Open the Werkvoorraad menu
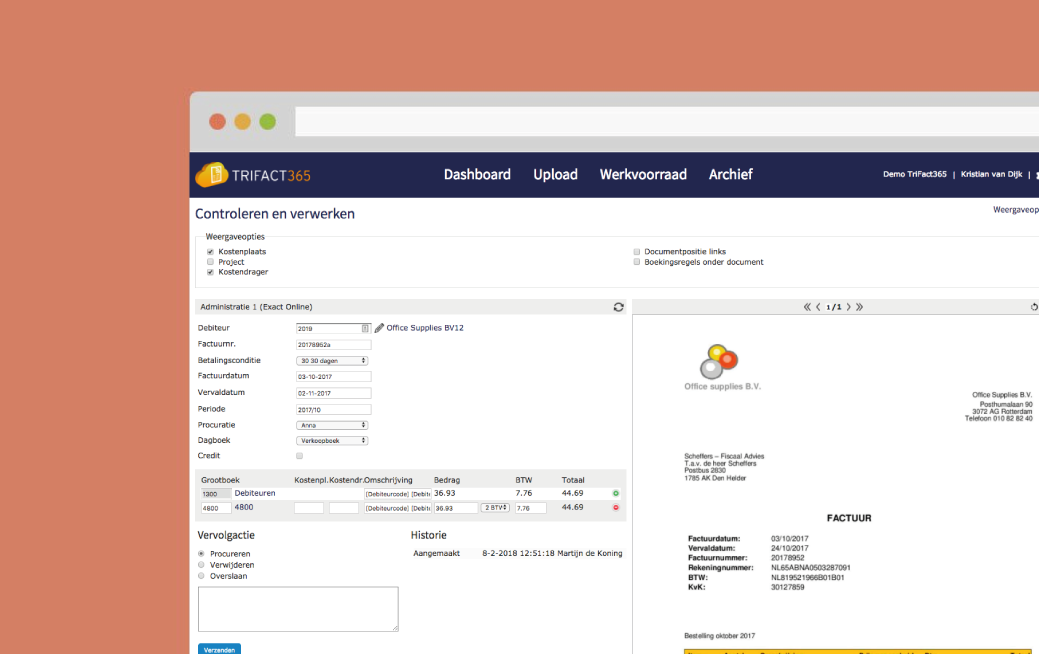 tap(643, 174)
